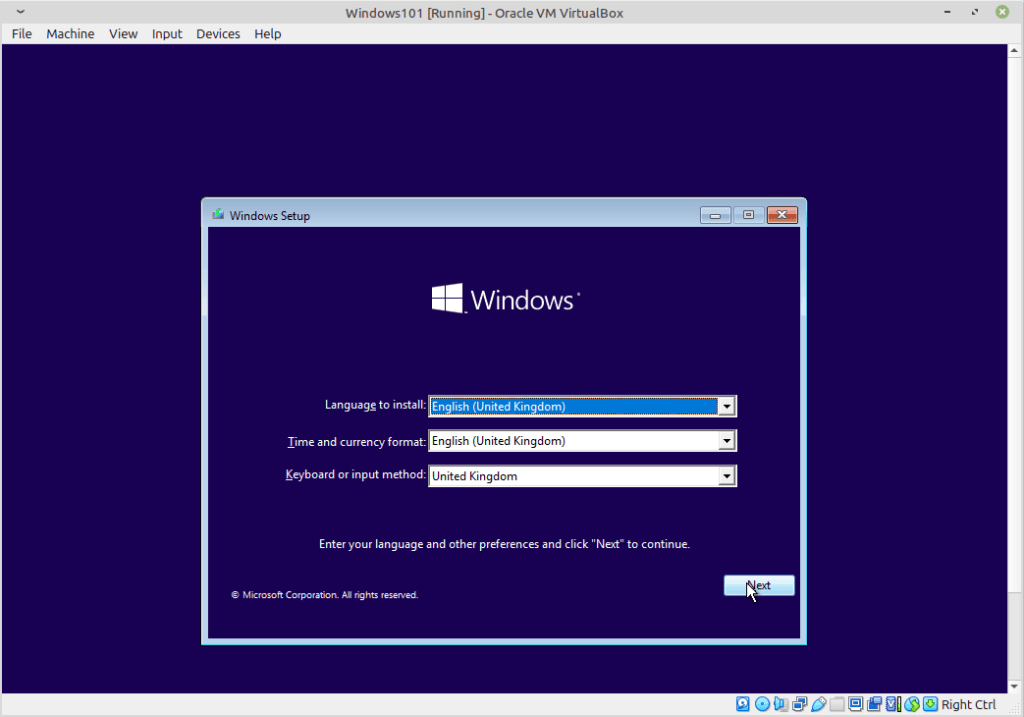Click the Language to install label
The height and width of the screenshot is (717, 1024).
tap(375, 405)
